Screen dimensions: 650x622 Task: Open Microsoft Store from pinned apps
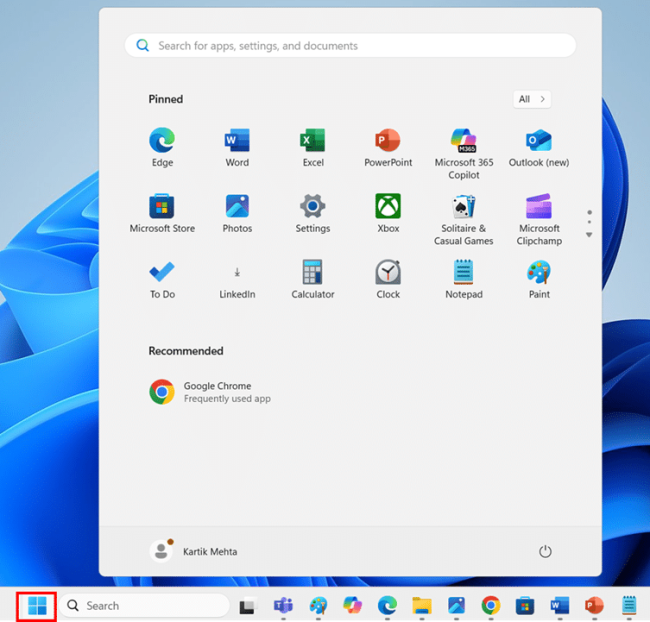click(162, 213)
